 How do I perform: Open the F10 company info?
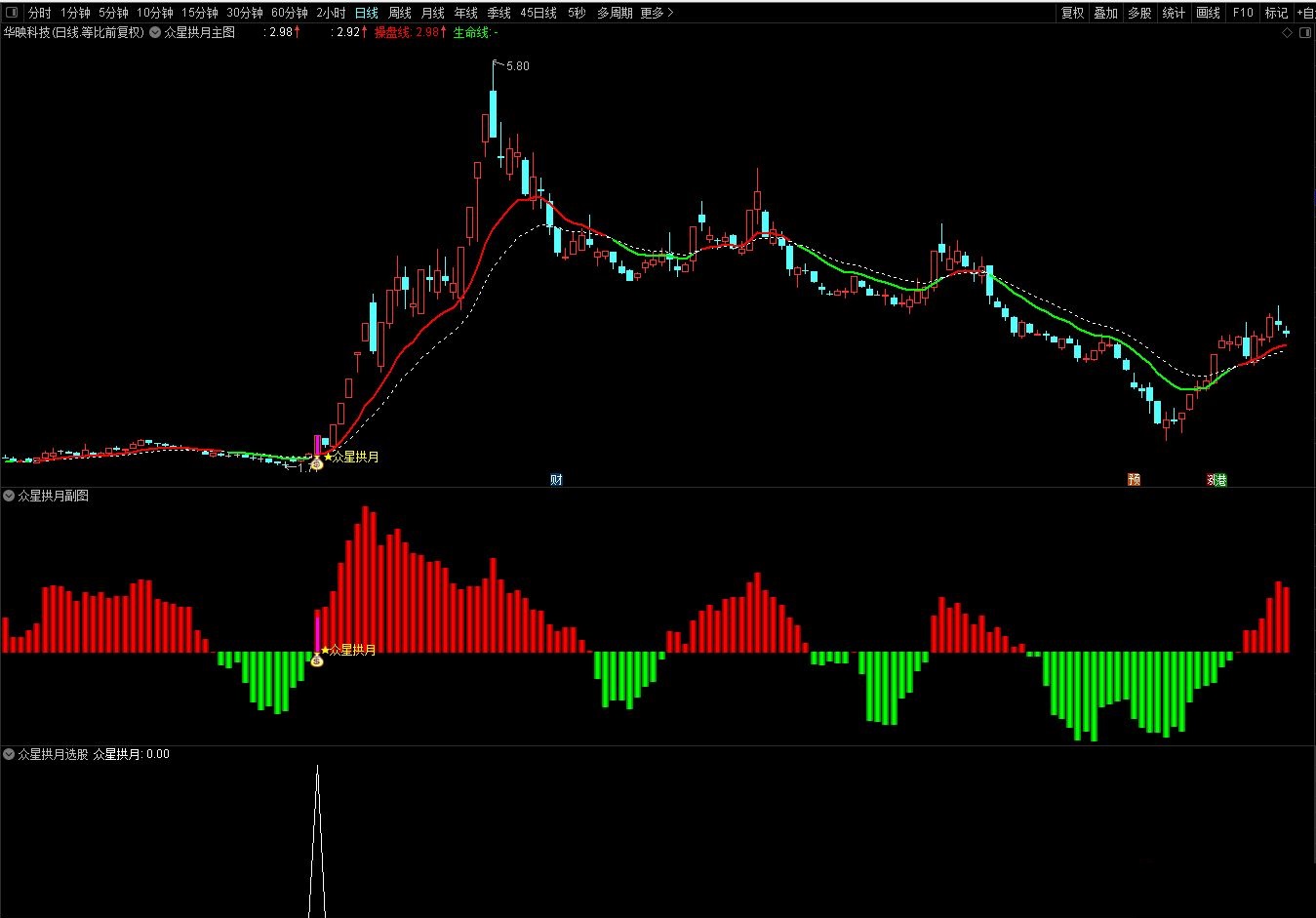(x=1243, y=13)
